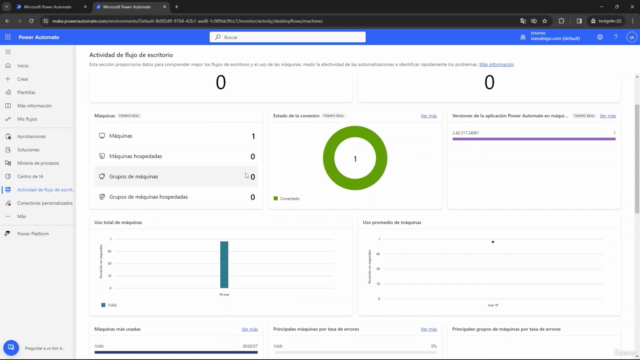Click the IVAN legend teal swatch

(x=103, y=305)
